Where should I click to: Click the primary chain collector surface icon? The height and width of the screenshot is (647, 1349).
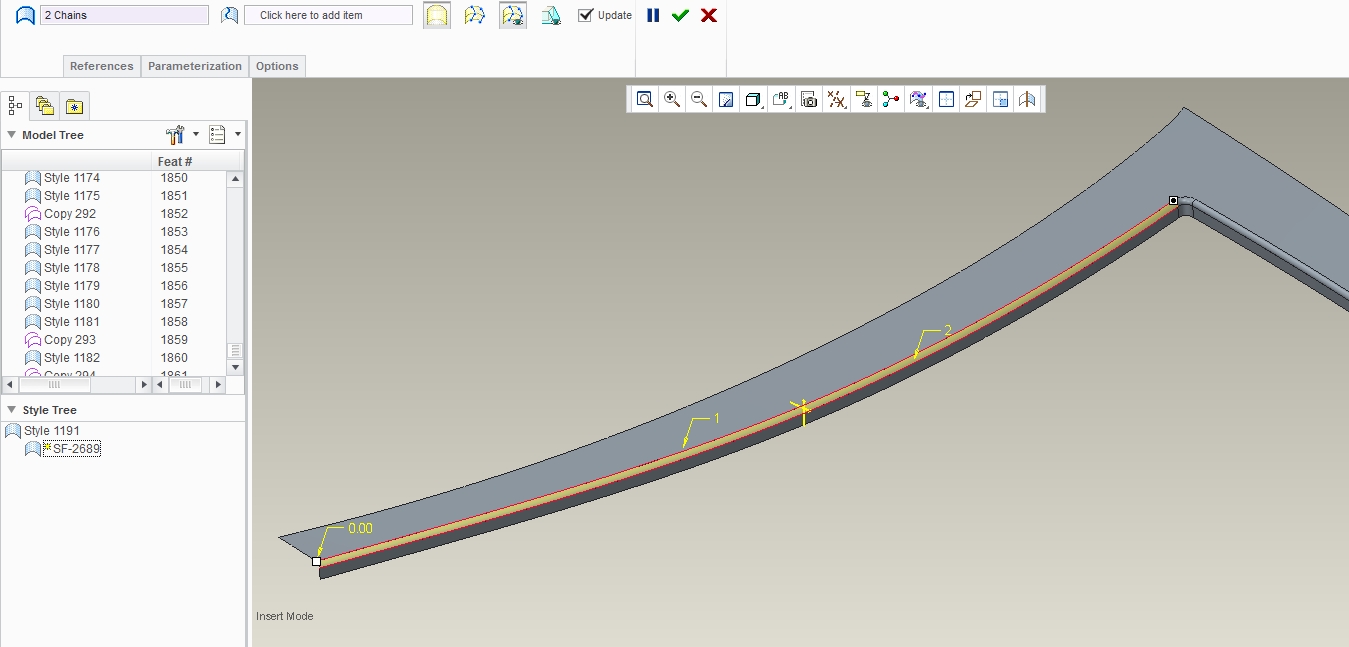pos(25,15)
